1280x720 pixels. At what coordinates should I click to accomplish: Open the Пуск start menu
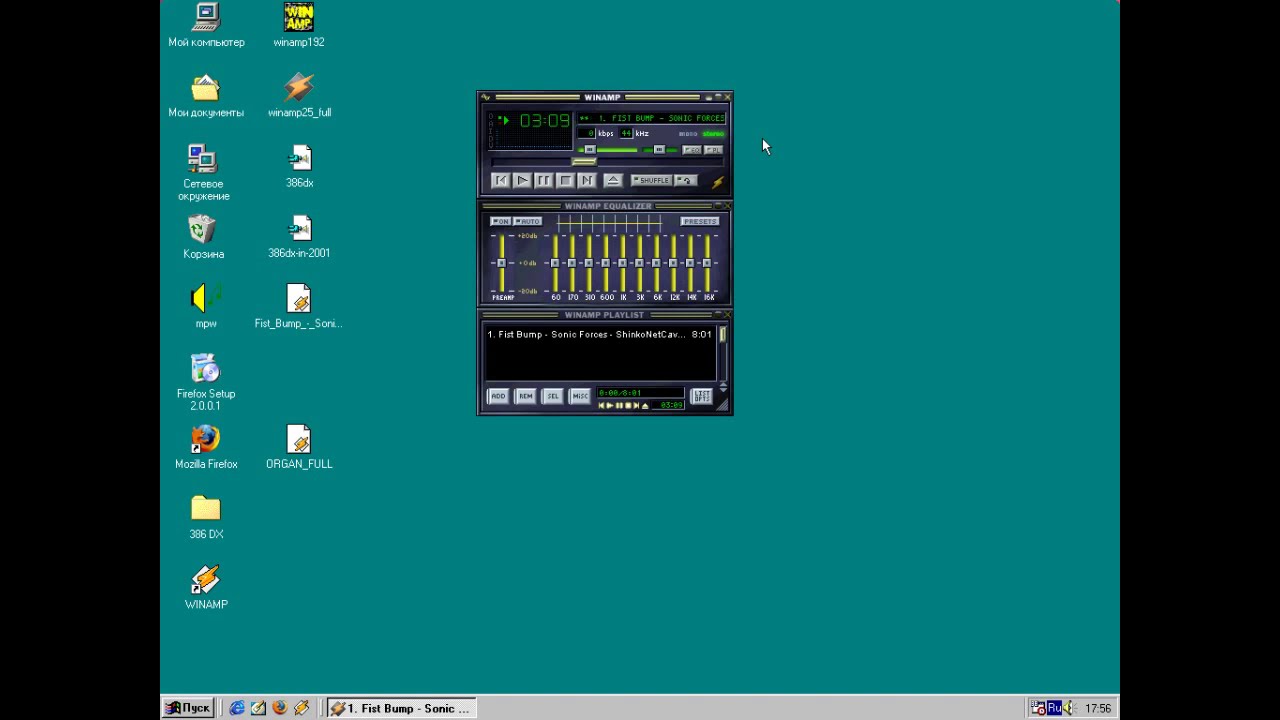pyautogui.click(x=188, y=708)
